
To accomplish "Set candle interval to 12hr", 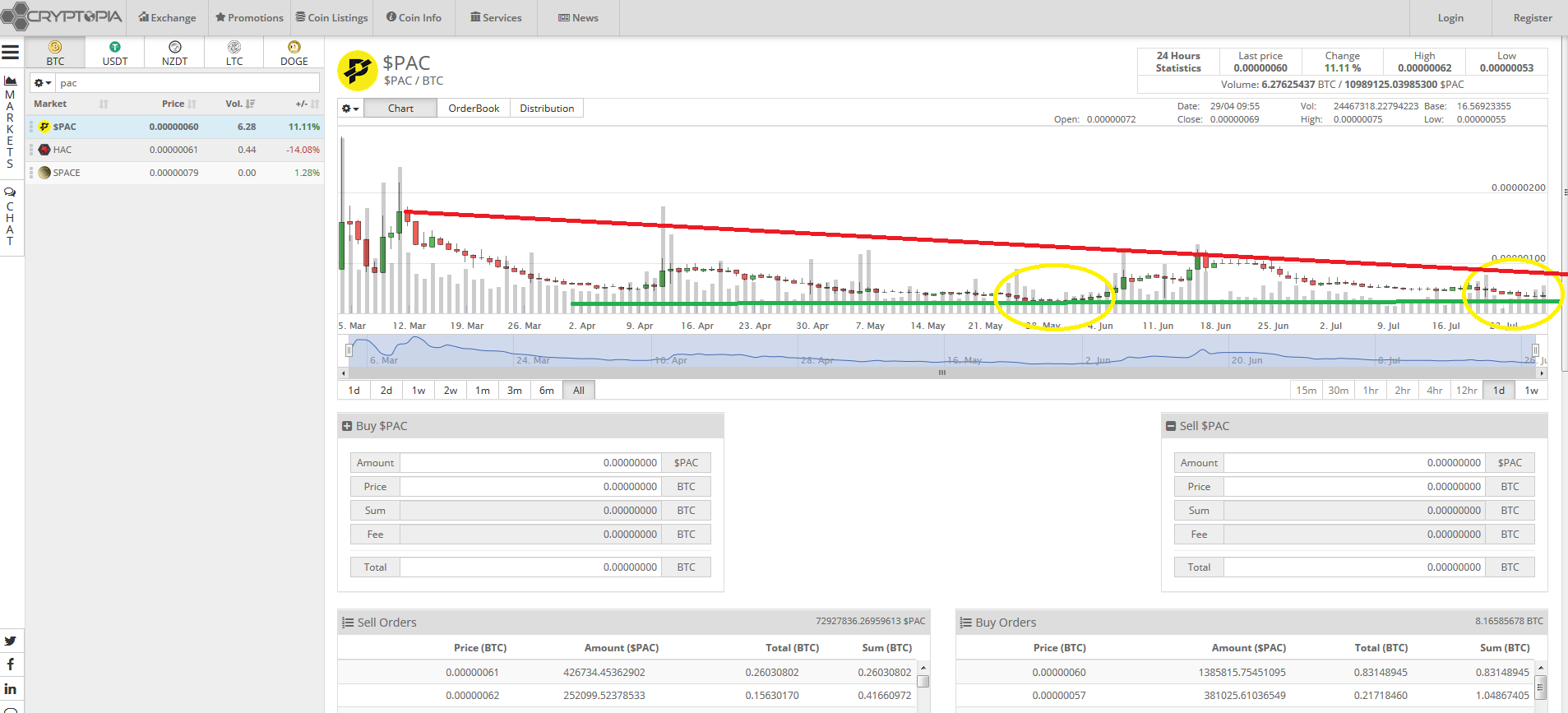I will pos(1467,391).
